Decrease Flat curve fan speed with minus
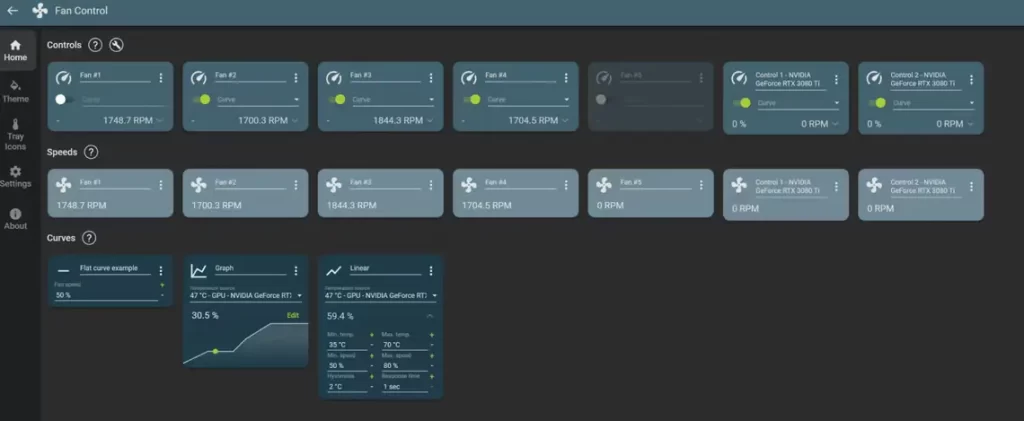1024x421 pixels. point(163,296)
